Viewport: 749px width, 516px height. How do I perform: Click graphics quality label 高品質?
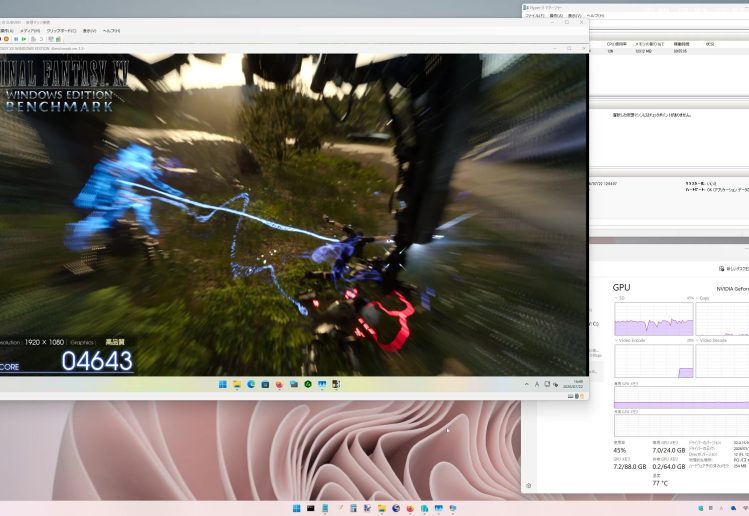[115, 342]
